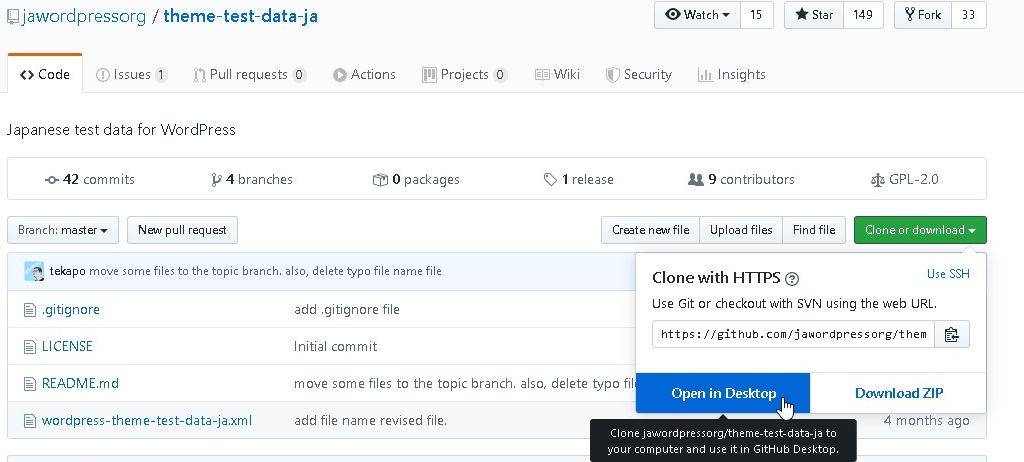This screenshot has width=1024, height=462.
Task: Fork the theme-test-data-ja repository
Action: tap(923, 15)
